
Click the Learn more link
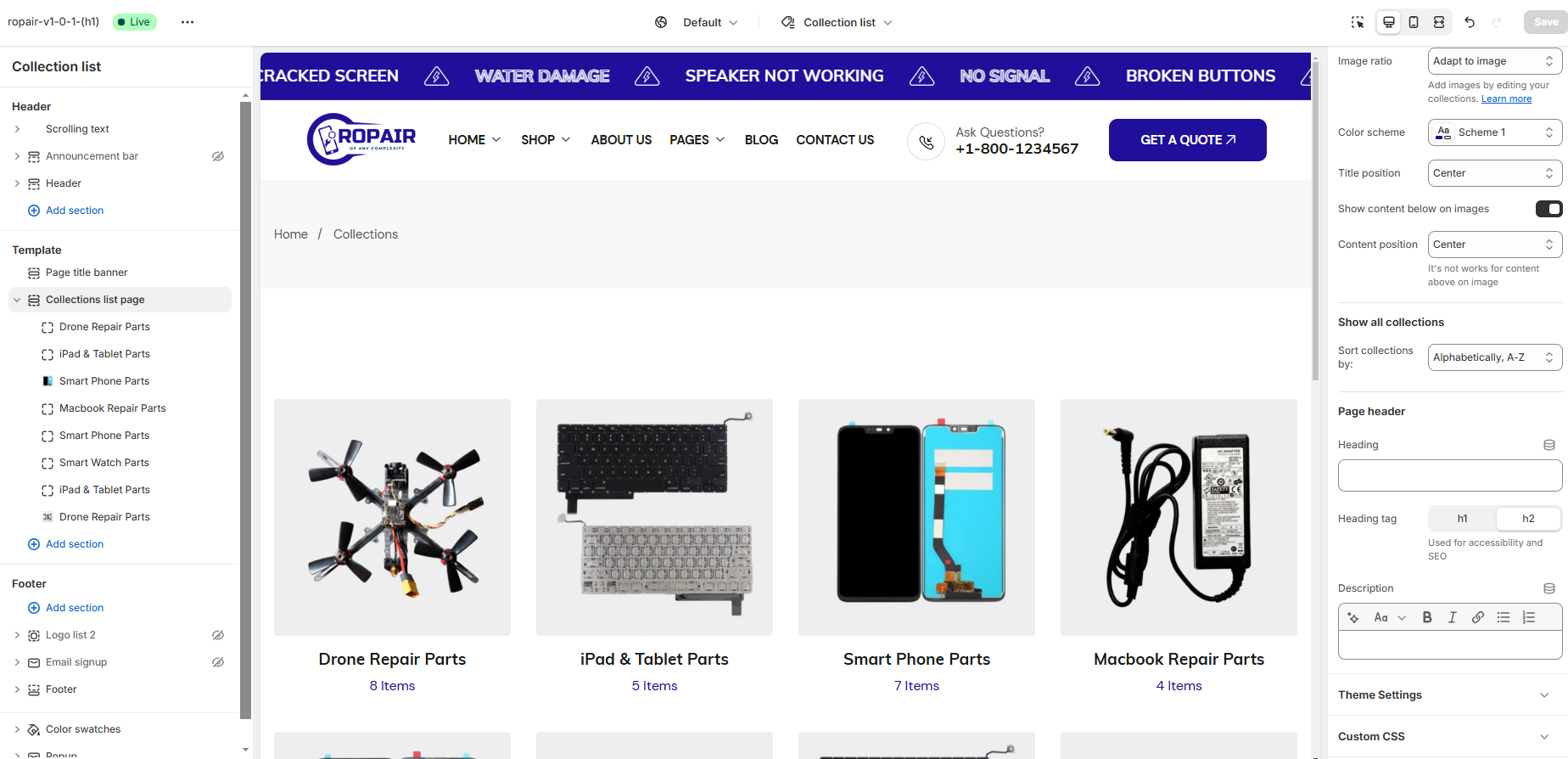(x=1506, y=98)
